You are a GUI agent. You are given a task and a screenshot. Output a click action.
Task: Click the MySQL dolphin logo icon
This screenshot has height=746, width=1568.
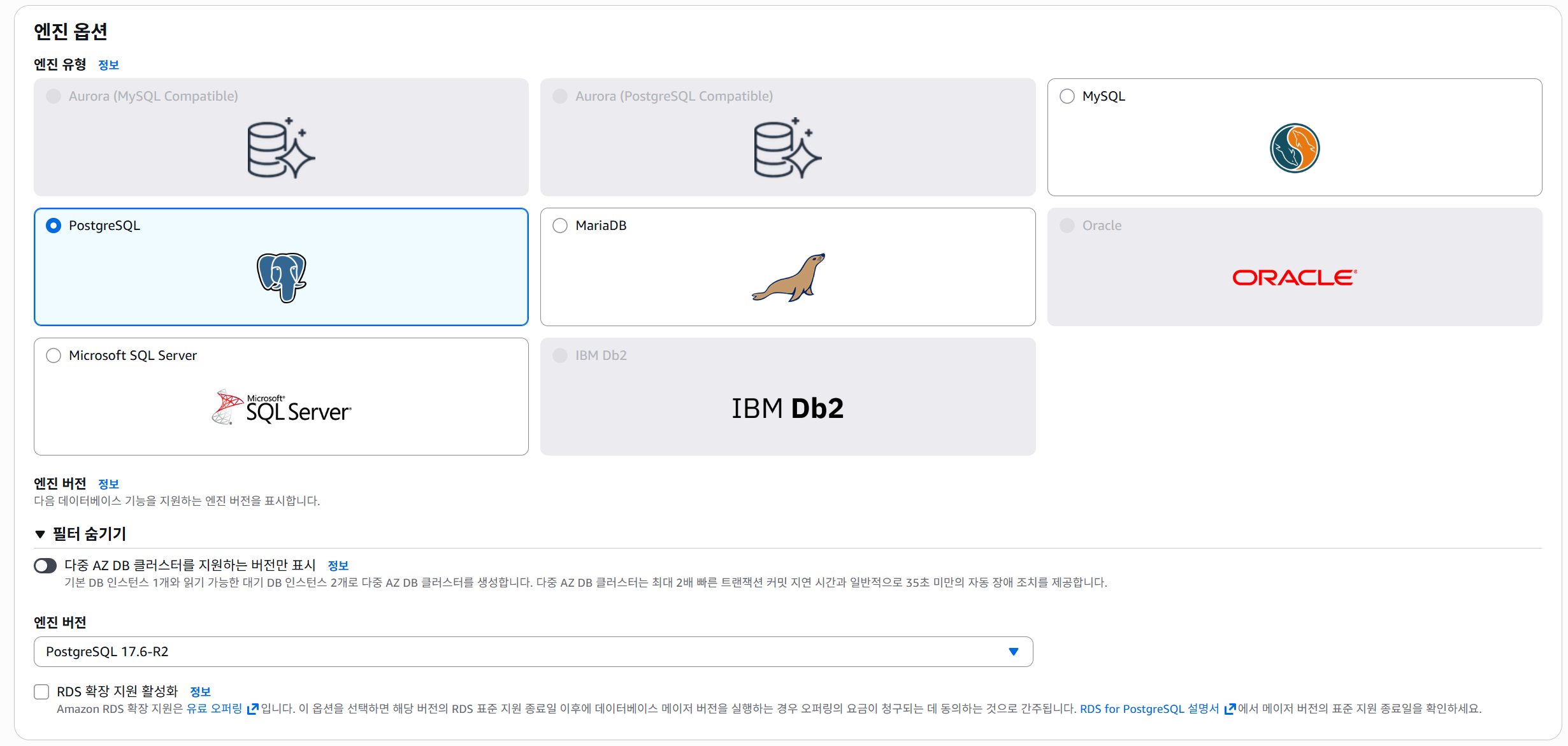click(x=1294, y=148)
